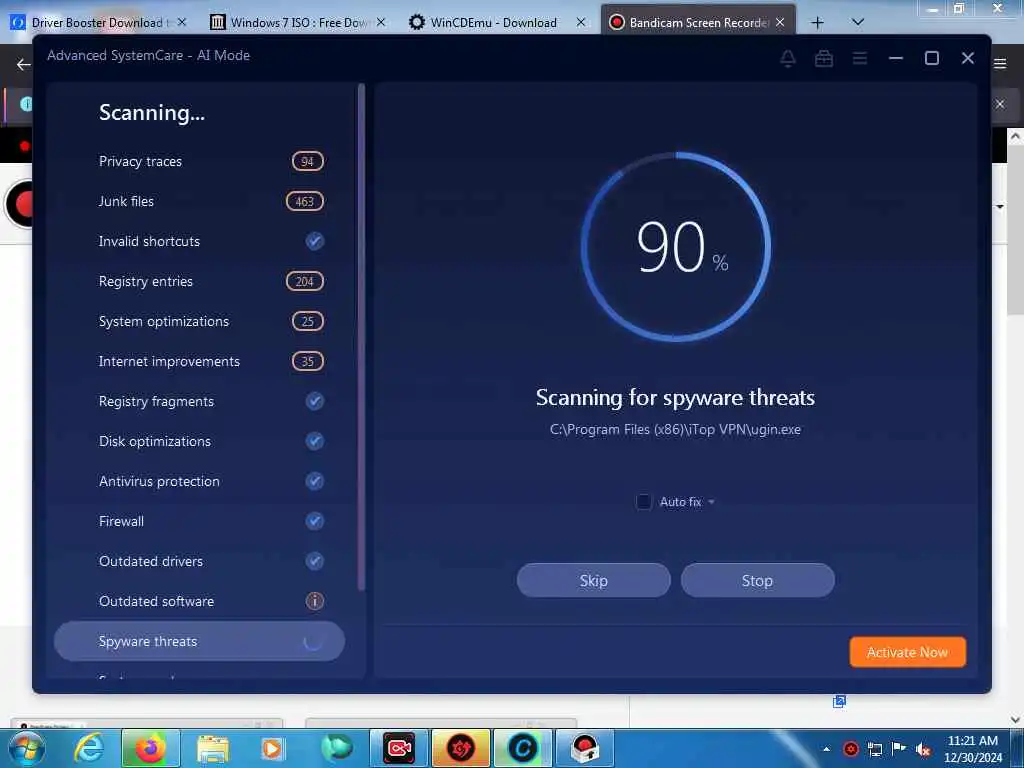Screen dimensions: 1024x768
Task: Click the scan list vertical scrollbar
Action: [361, 336]
